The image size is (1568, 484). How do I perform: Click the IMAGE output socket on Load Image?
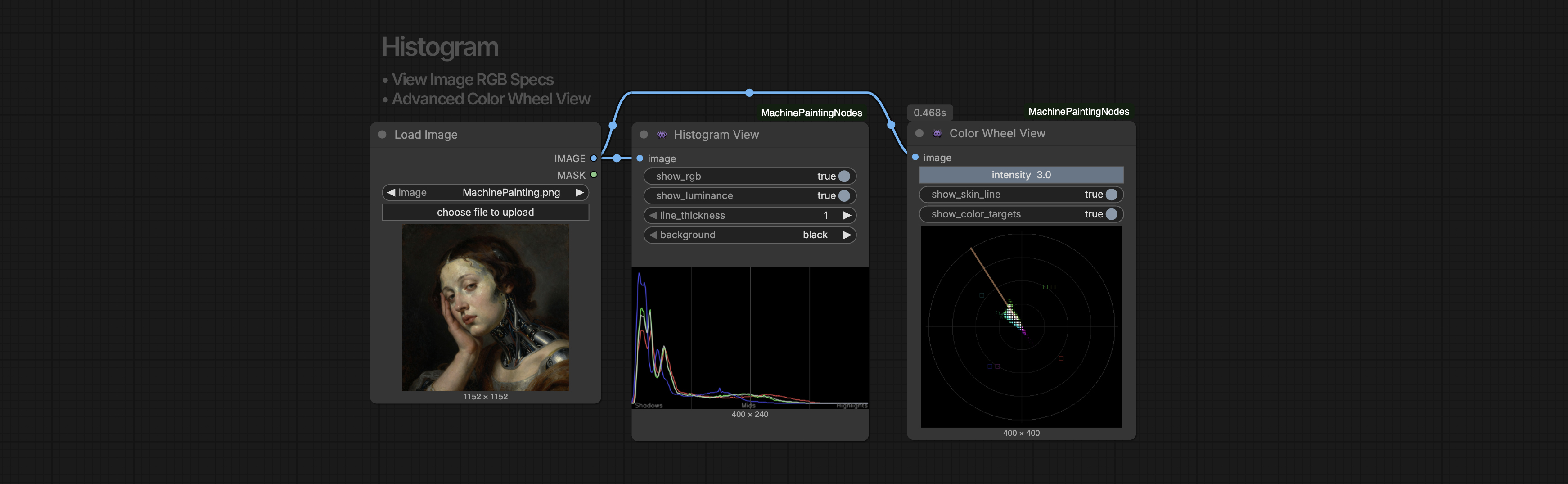click(594, 158)
